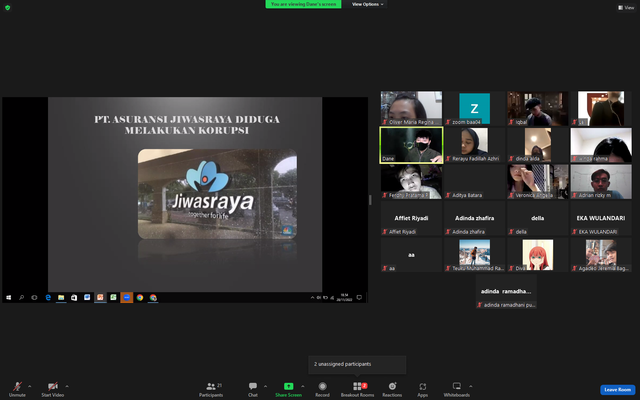
Task: Select the della participant tile
Action: click(538, 218)
